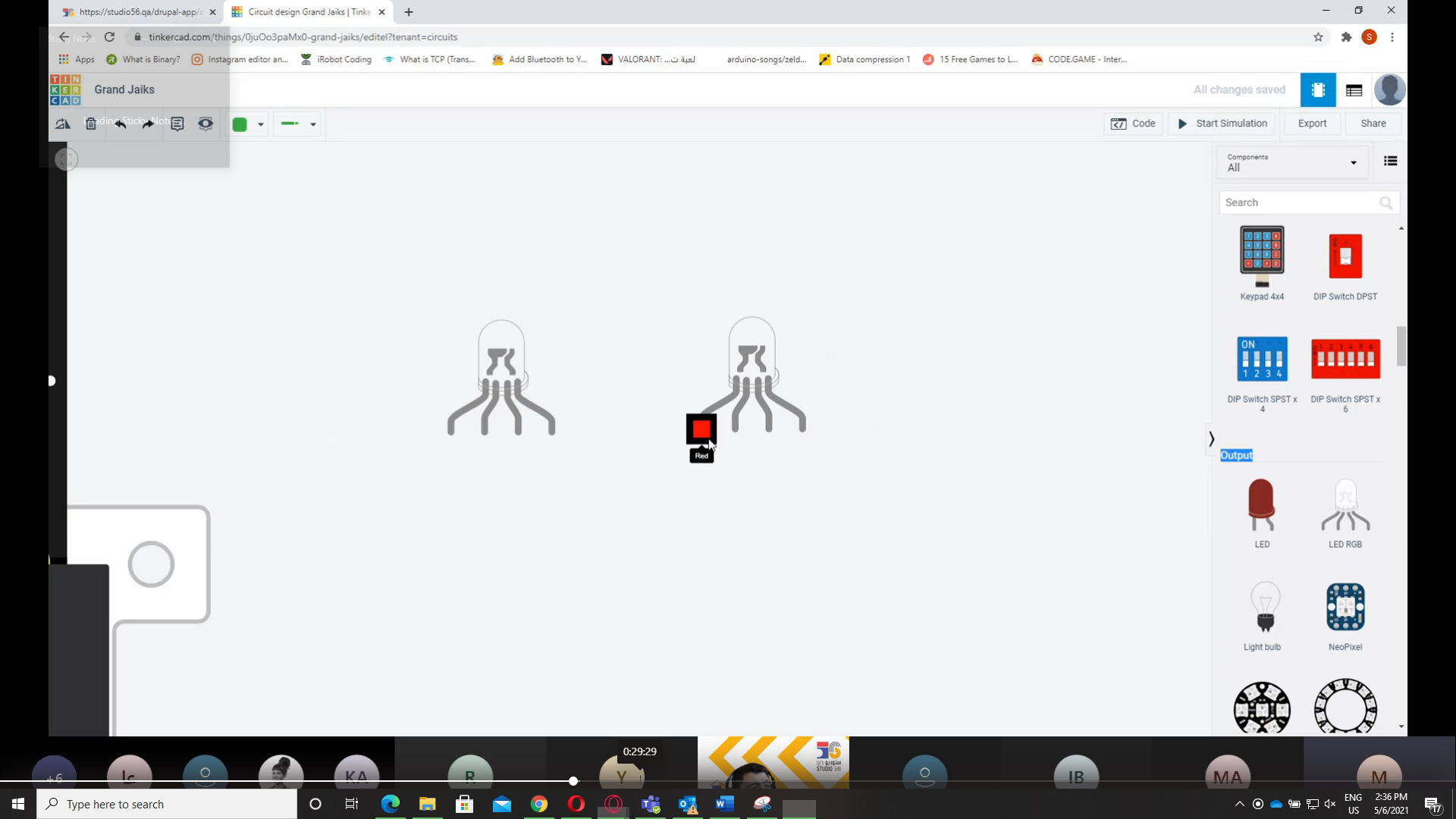Click the green wire color swatch
This screenshot has width=1456, height=819.
click(240, 124)
